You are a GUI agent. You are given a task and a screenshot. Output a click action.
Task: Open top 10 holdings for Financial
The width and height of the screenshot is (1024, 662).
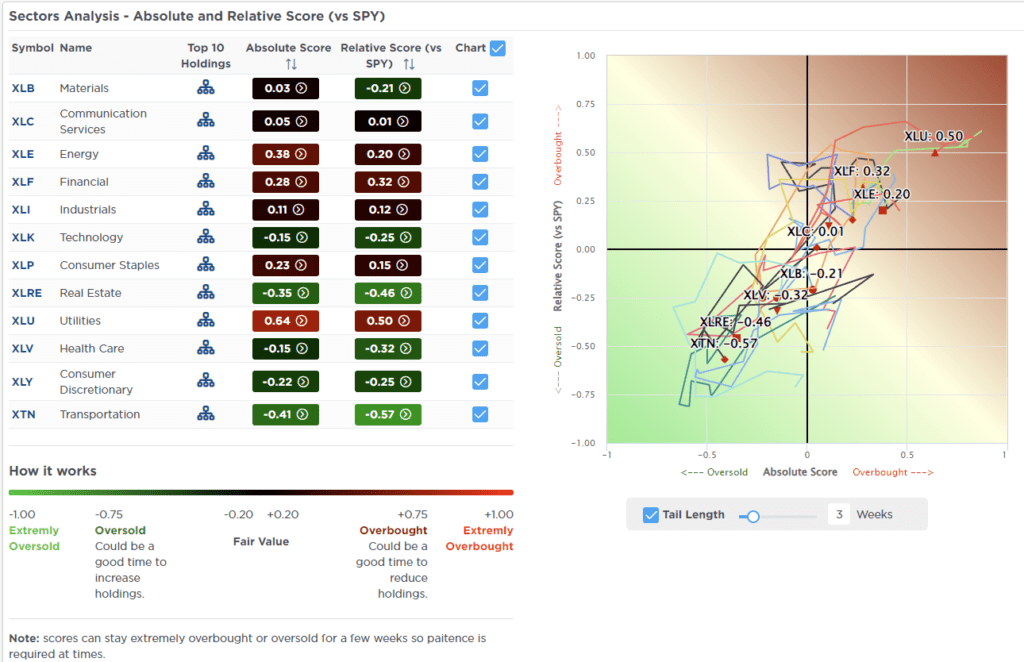(206, 181)
